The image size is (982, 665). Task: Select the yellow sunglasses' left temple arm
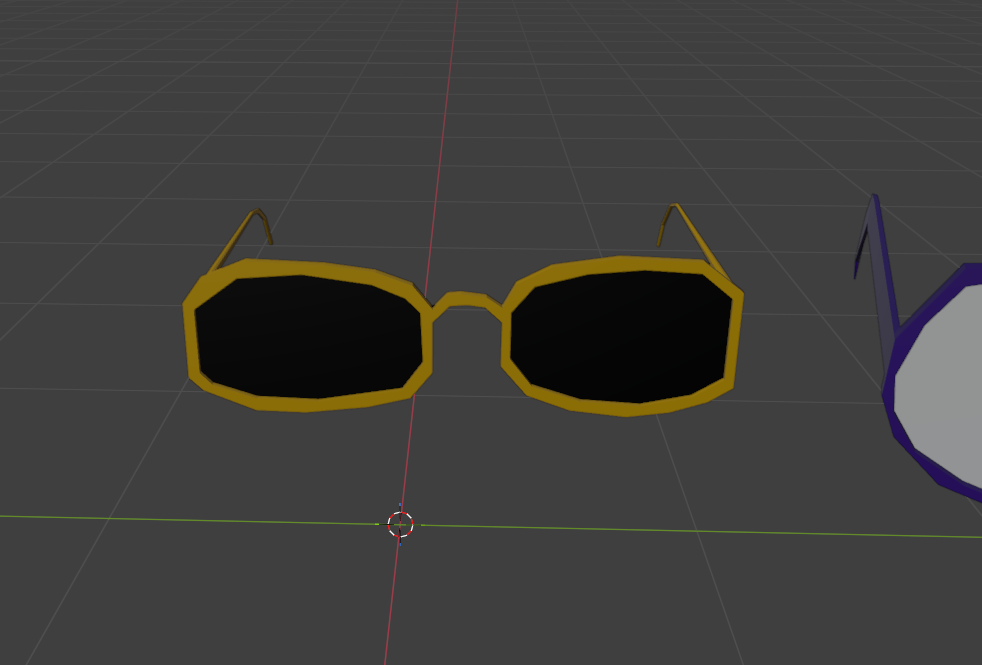click(x=240, y=240)
